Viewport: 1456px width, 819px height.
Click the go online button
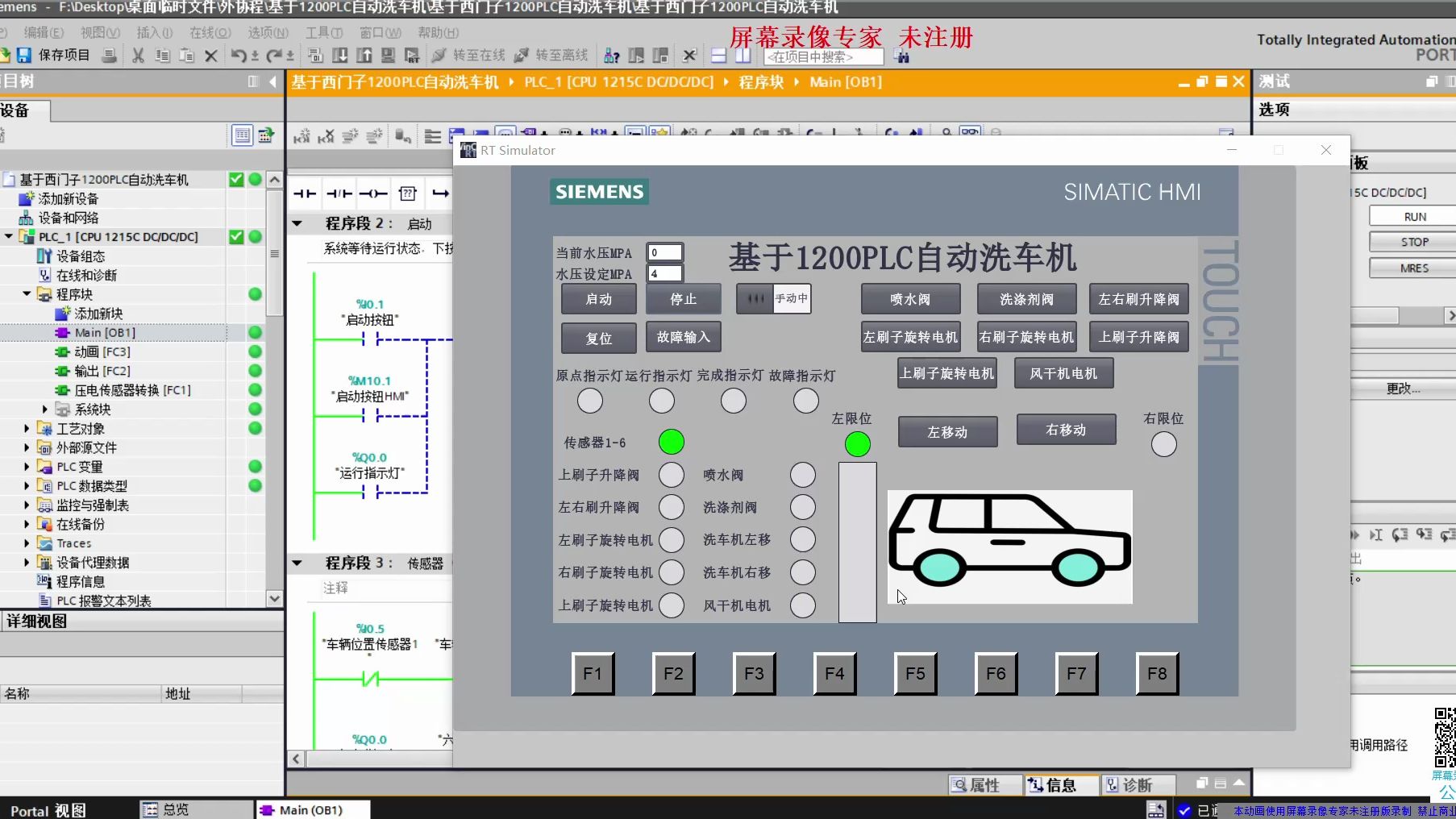point(468,56)
